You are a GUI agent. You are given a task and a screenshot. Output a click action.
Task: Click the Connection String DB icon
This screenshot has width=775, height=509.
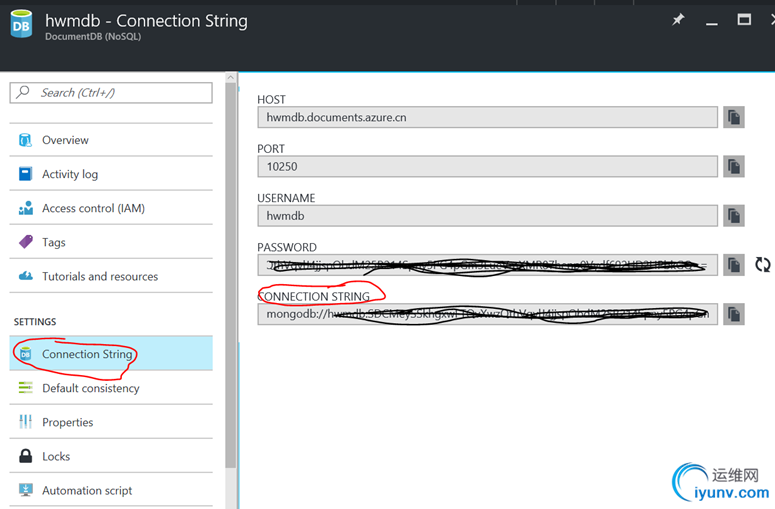(25, 354)
